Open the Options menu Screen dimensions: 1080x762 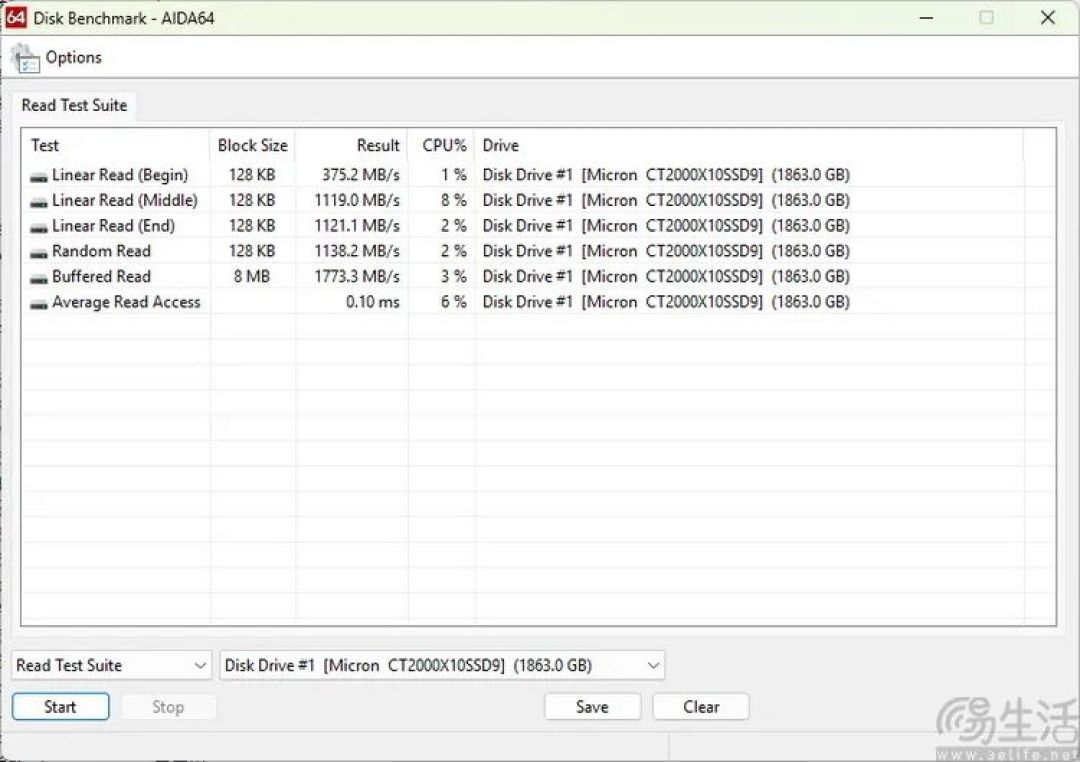click(73, 58)
